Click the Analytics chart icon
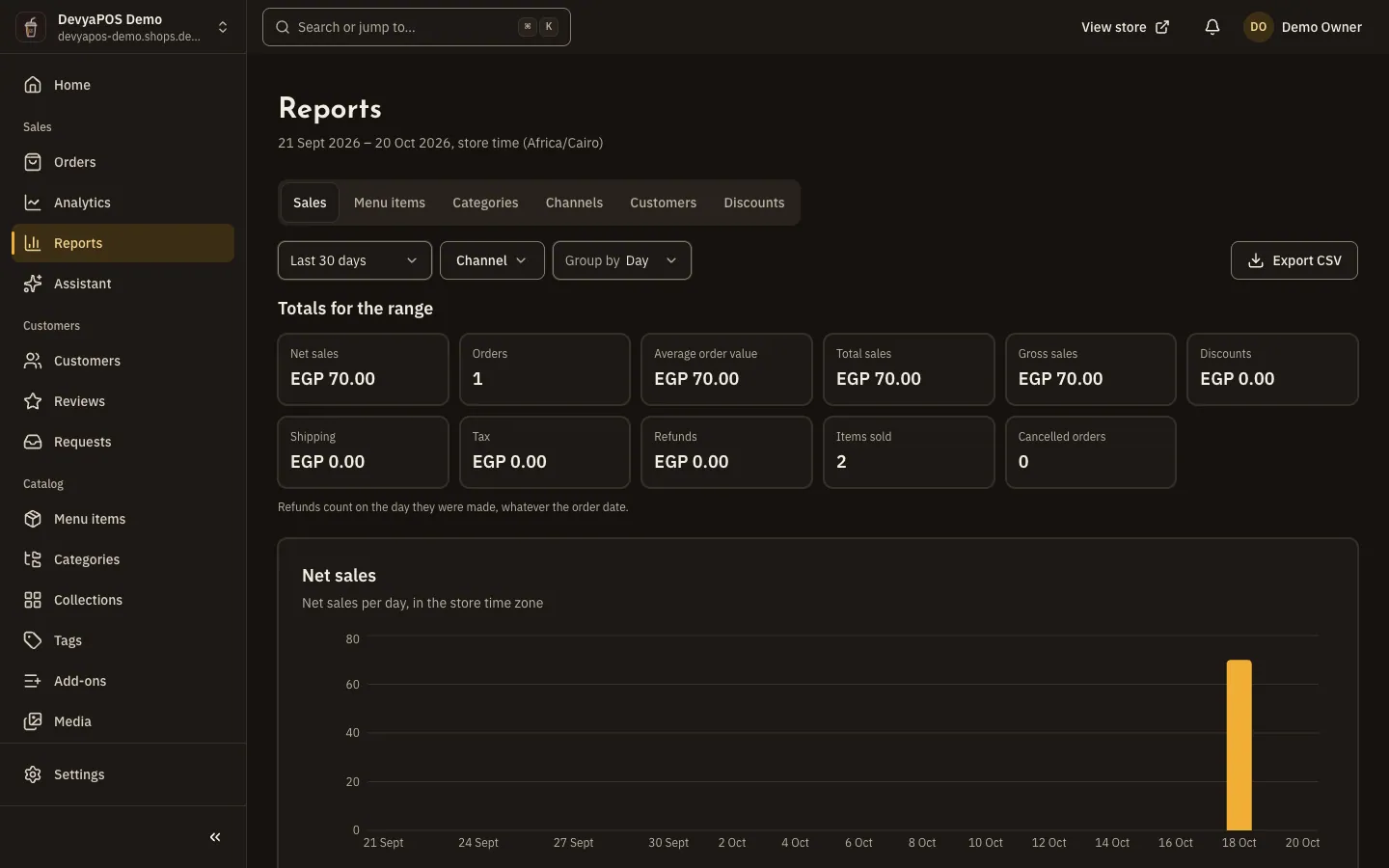Screen dimensions: 1389x868 pos(33,203)
